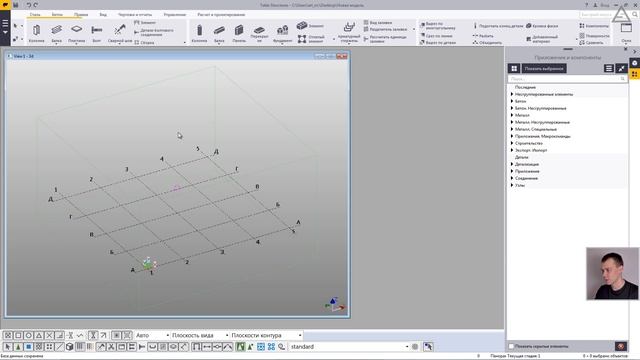Click Объединить combine command
640x360 pixels.
(x=487, y=42)
